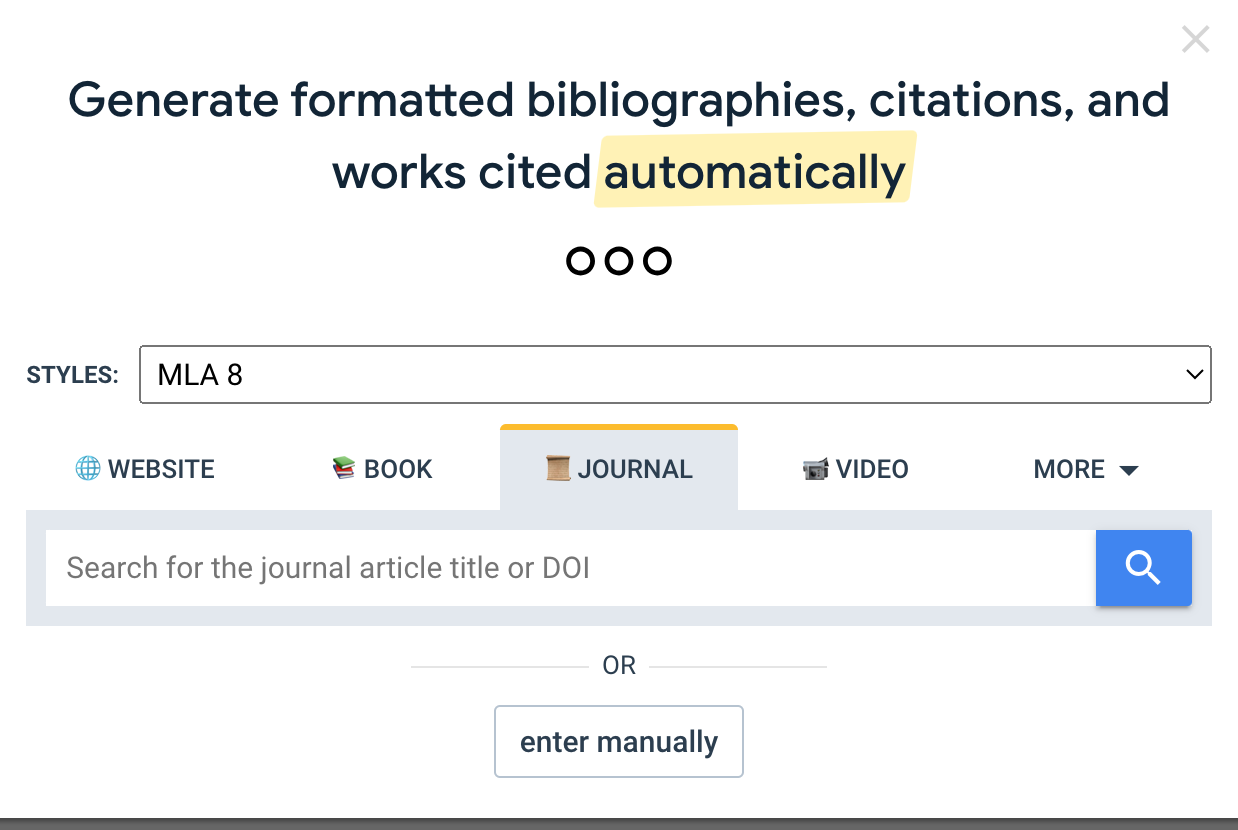Close the citation generator dialog
Screen dimensions: 1238x830
(1195, 40)
